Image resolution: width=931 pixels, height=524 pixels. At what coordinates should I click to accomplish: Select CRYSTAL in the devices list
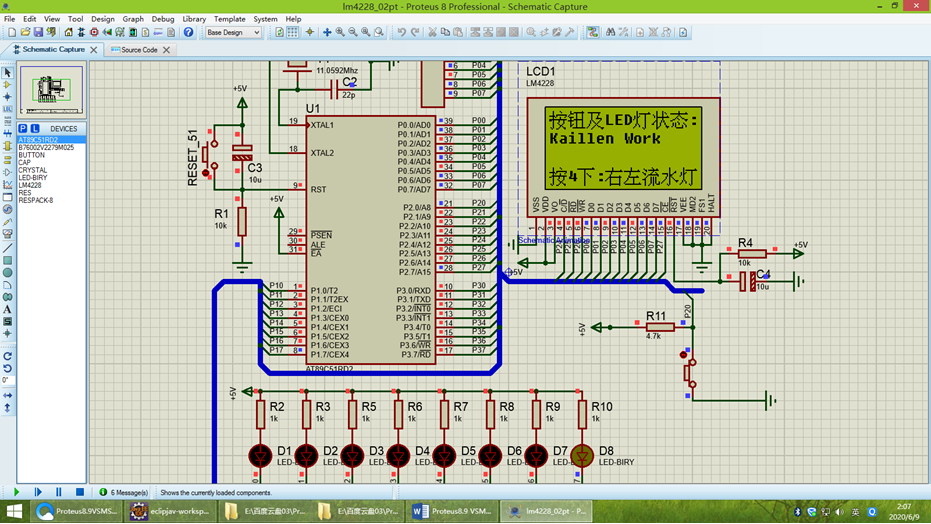[x=52, y=170]
